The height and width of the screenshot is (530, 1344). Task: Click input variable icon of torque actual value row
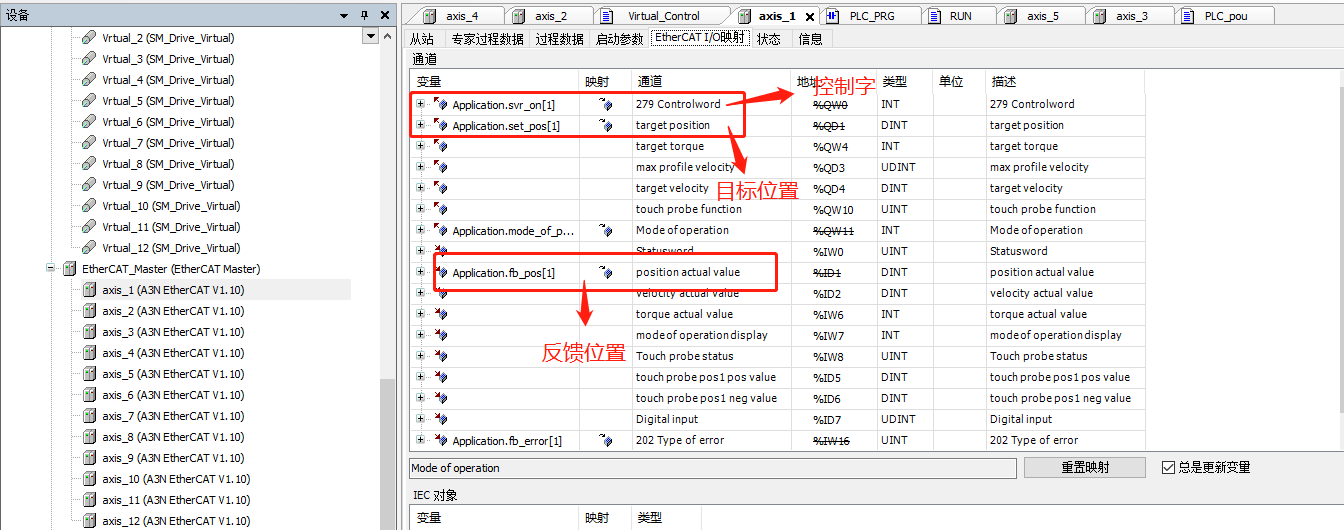tap(440, 314)
